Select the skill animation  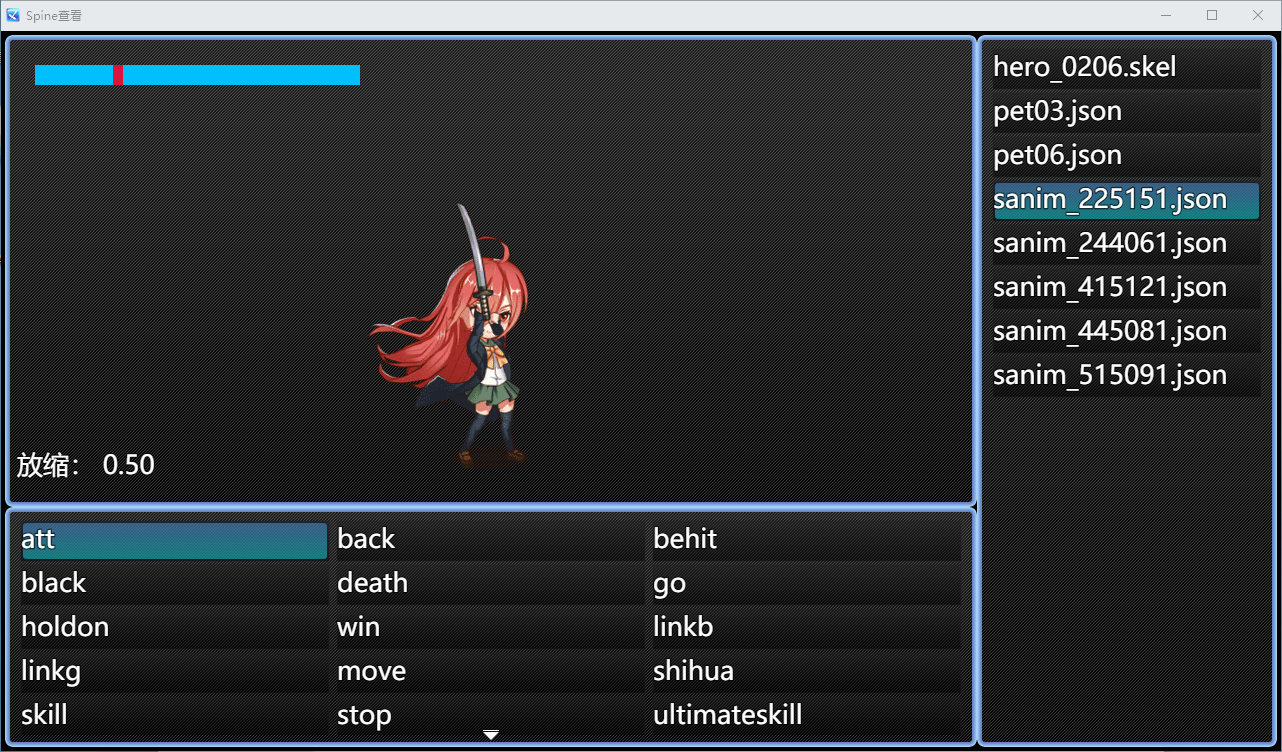pyautogui.click(x=174, y=716)
